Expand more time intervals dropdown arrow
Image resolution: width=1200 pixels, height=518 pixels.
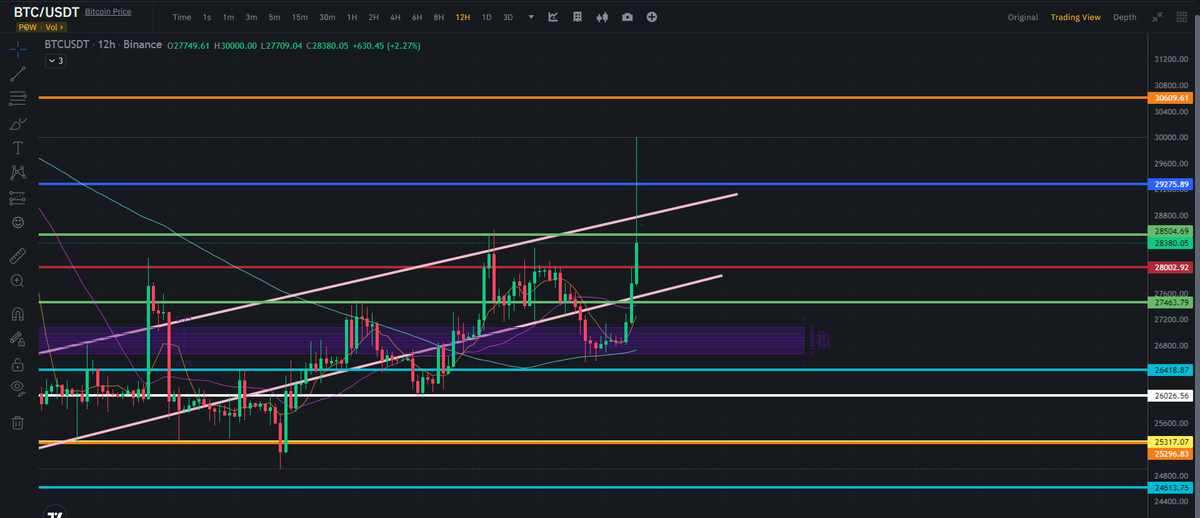[x=530, y=17]
